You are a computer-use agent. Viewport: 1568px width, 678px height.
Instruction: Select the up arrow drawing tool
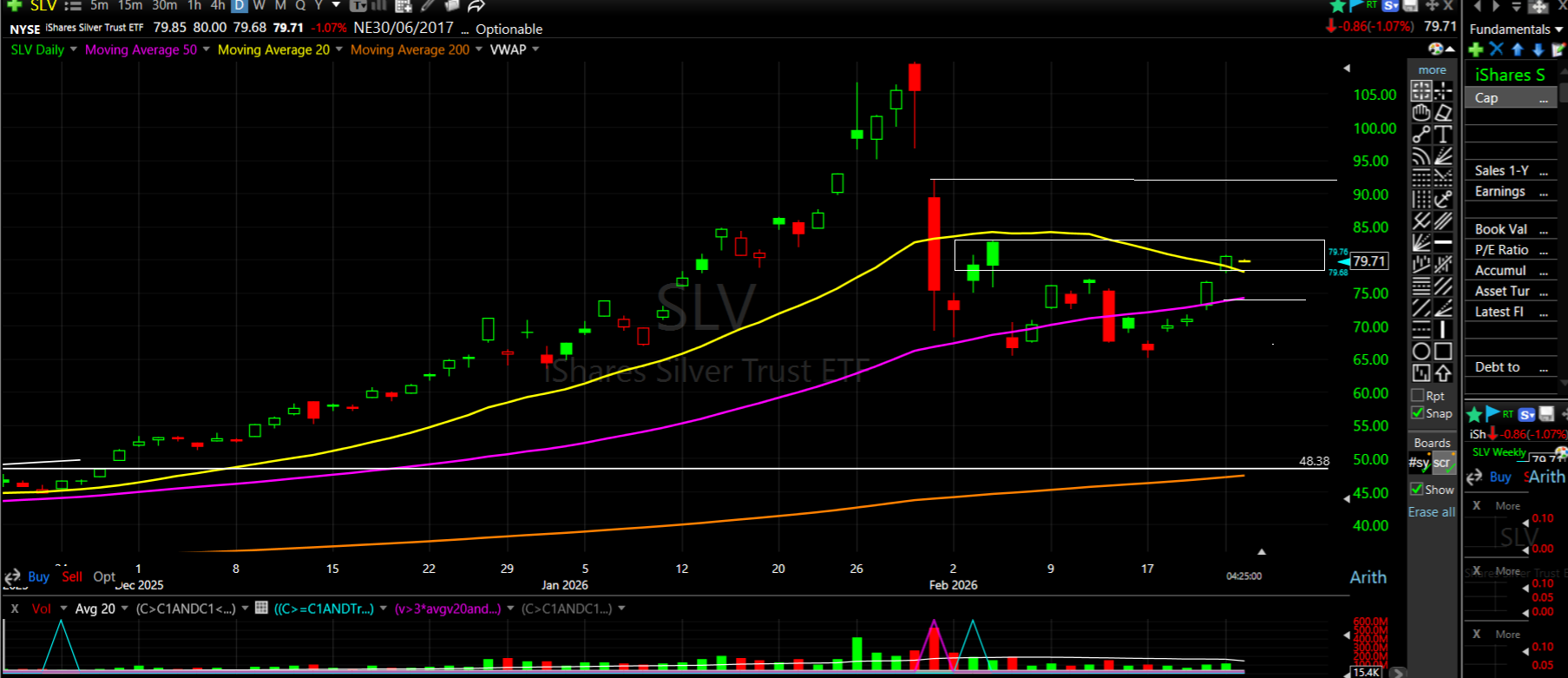(x=1443, y=372)
